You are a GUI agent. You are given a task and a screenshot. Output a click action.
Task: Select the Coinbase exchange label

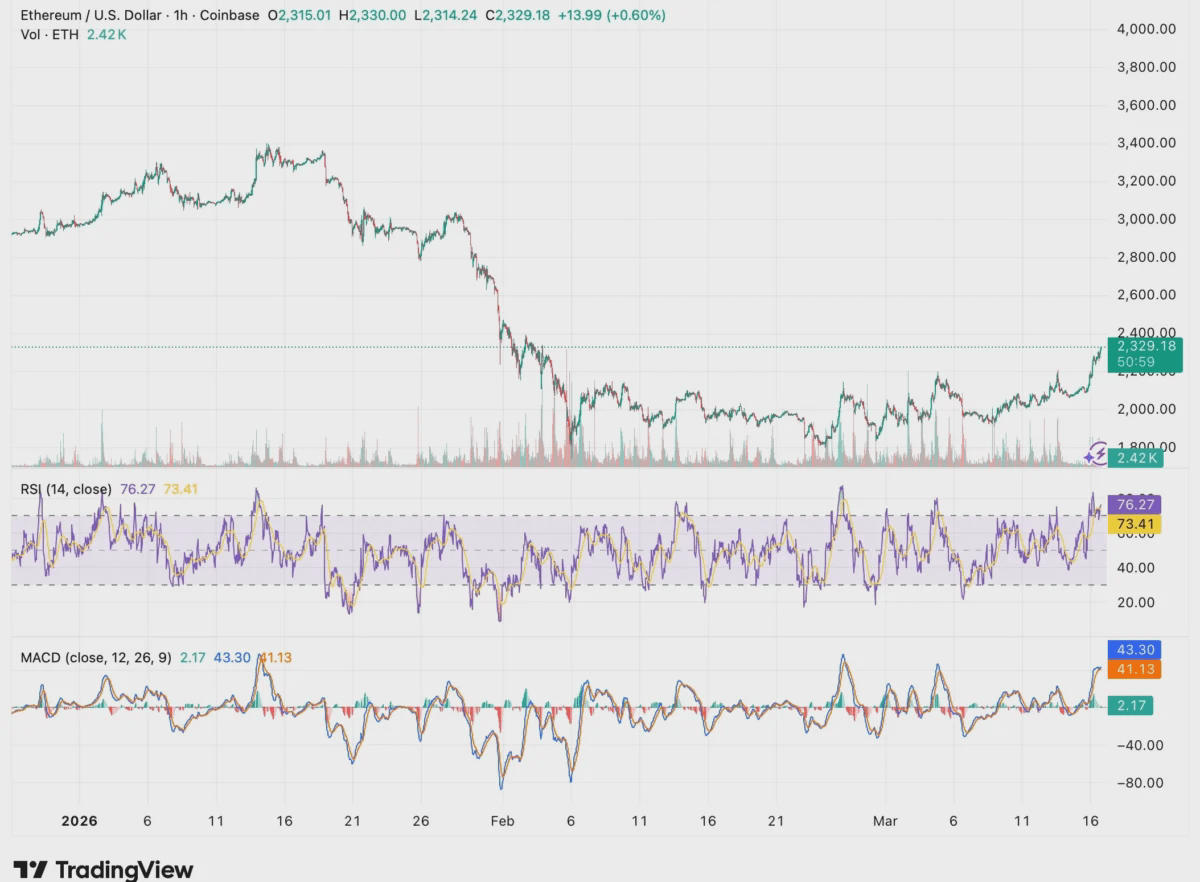pos(232,16)
